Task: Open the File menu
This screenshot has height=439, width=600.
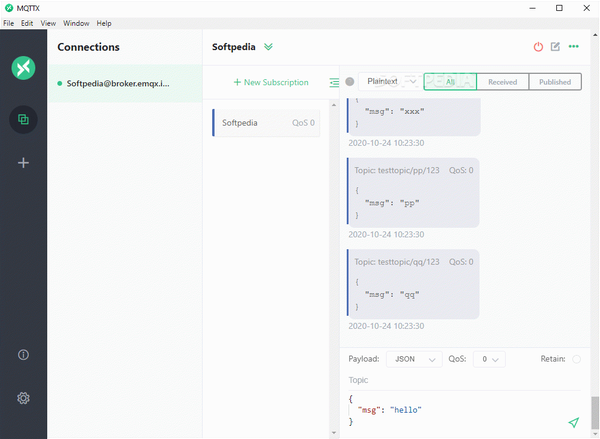Action: (8, 23)
